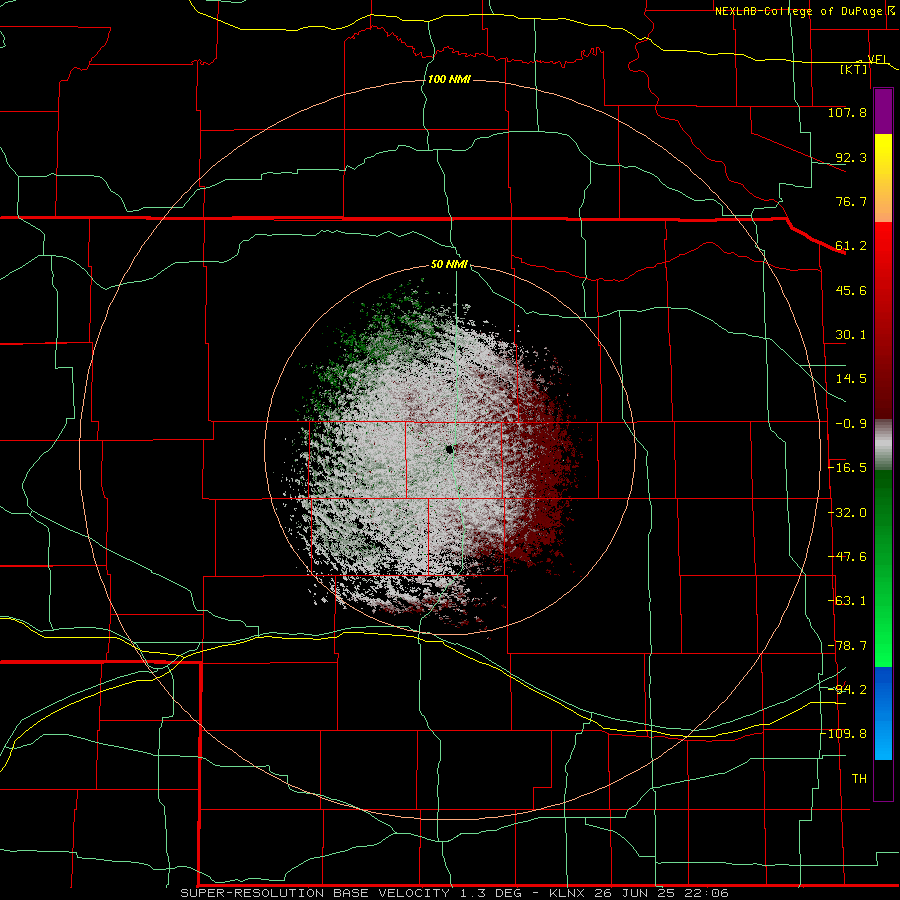Image resolution: width=900 pixels, height=900 pixels.
Task: Click the 50 NMI range ring label
Action: (449, 265)
